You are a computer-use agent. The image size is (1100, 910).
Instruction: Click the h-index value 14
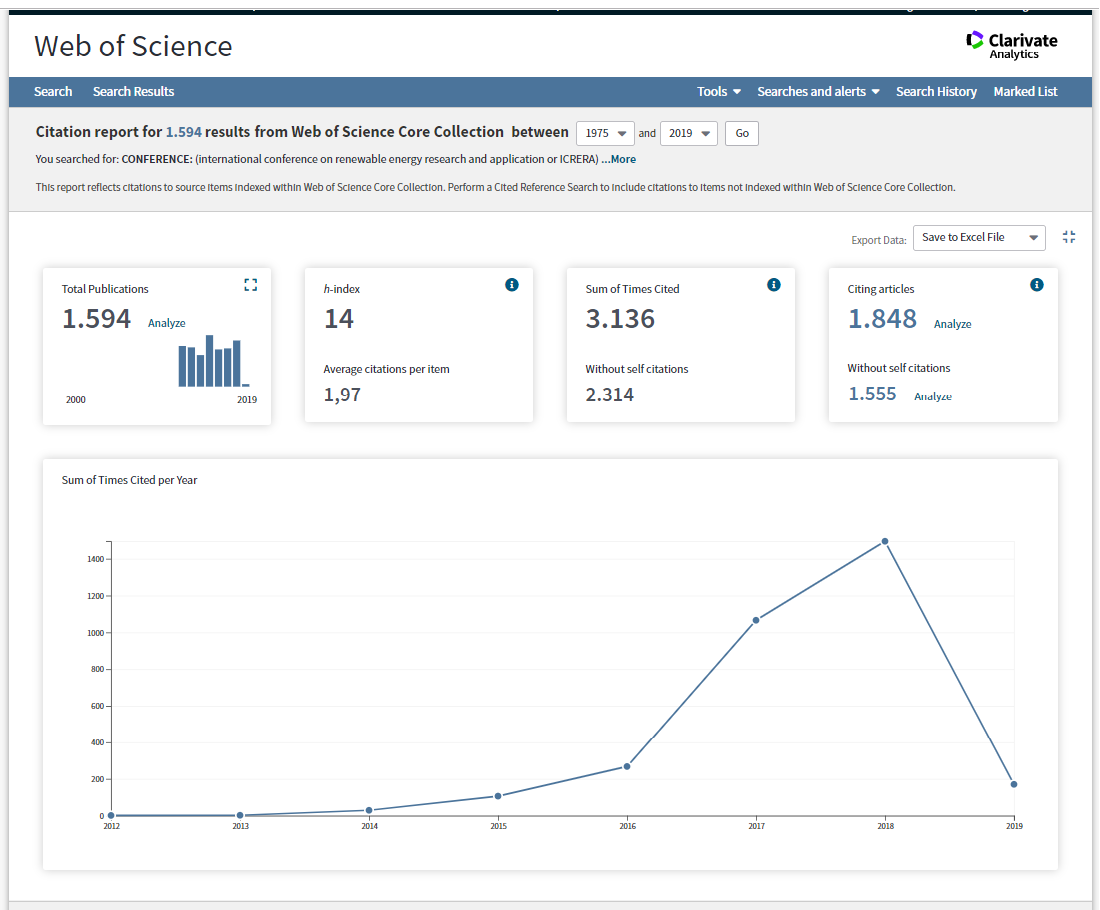339,319
